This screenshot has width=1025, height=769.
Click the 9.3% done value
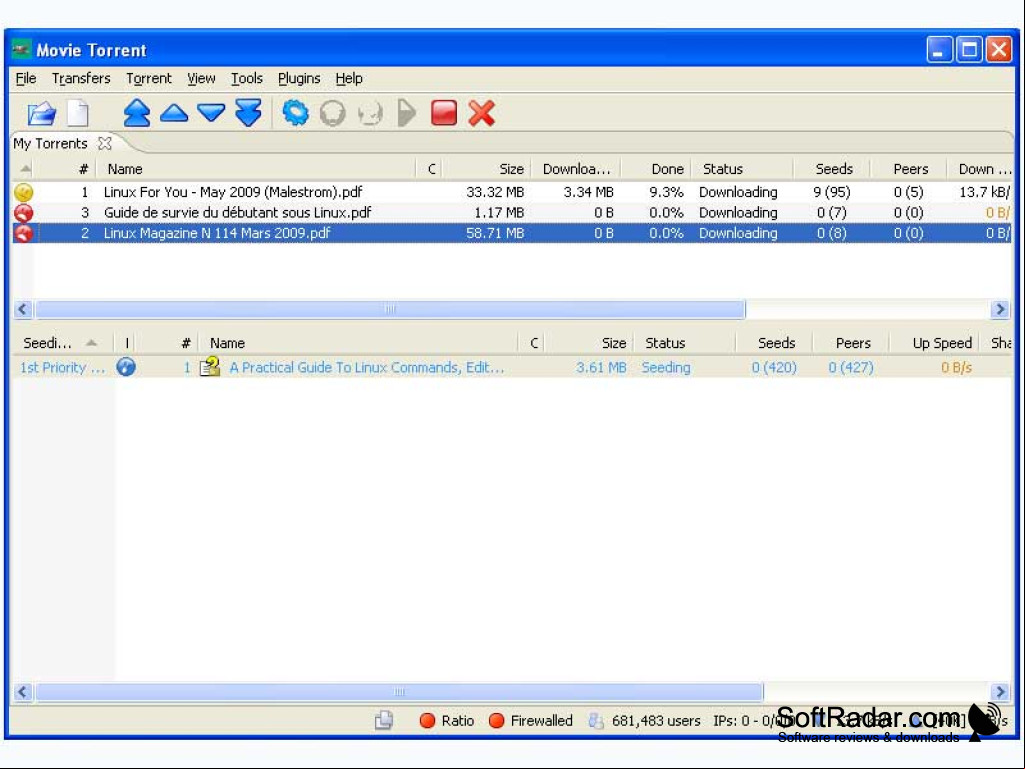pyautogui.click(x=666, y=192)
